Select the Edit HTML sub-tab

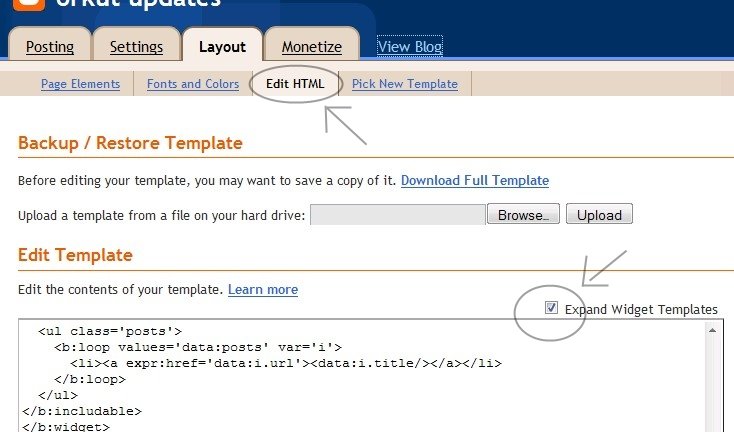coord(295,84)
